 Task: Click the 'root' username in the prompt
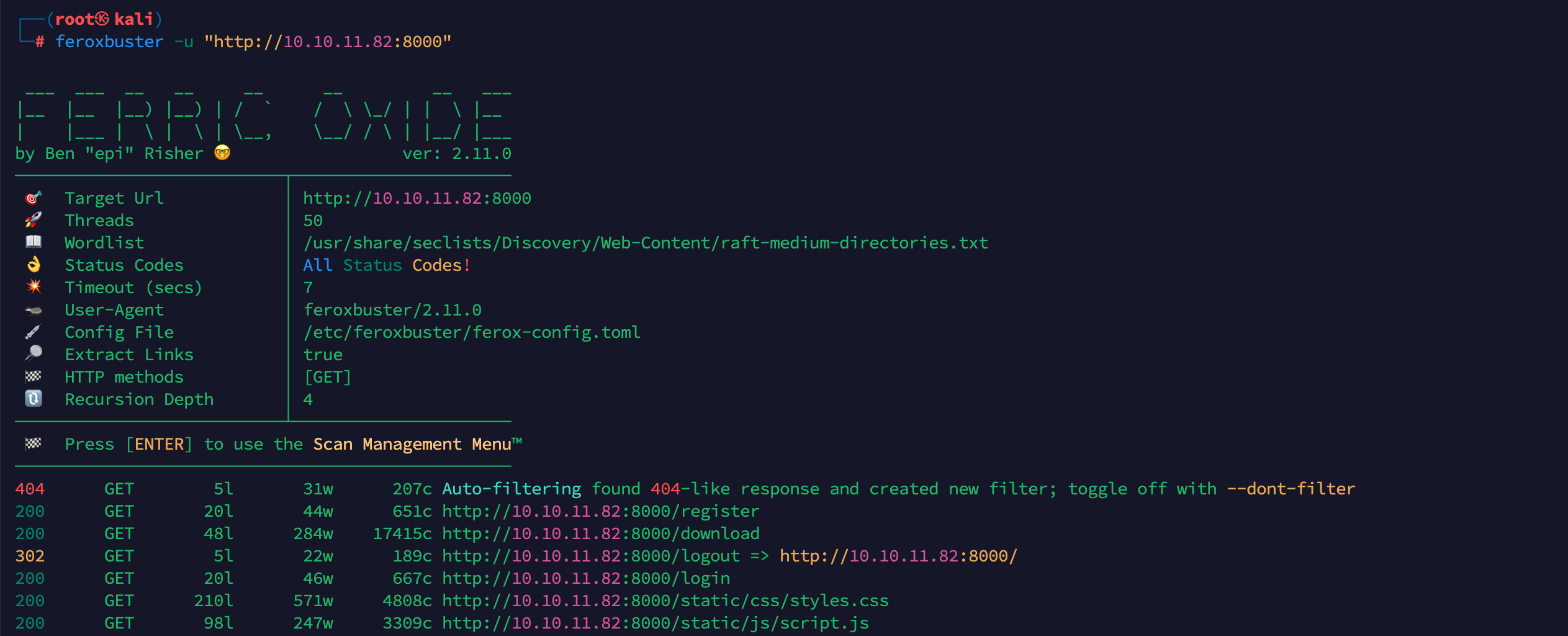click(x=74, y=19)
